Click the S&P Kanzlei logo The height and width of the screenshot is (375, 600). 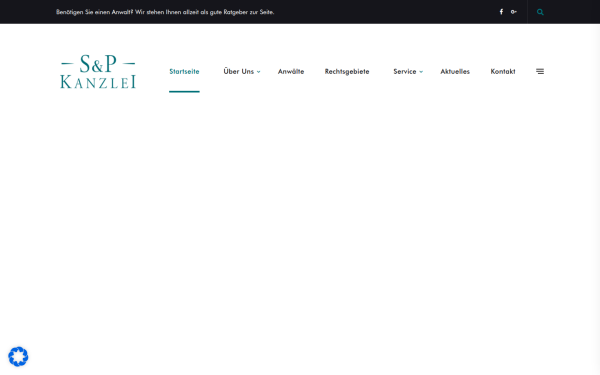[x=98, y=72]
